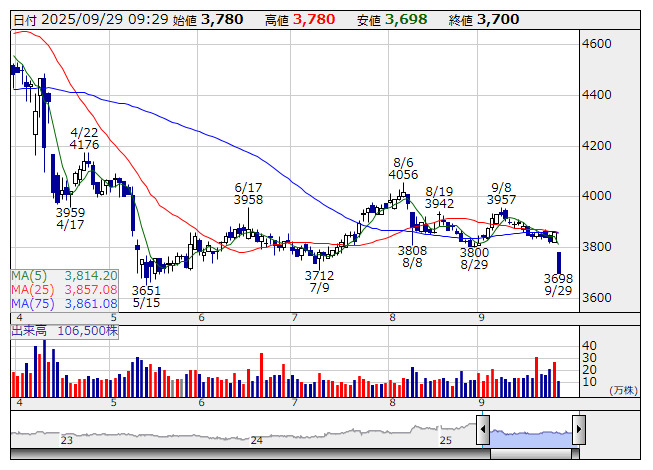Click the (万株) volume unit label
Screen dimensions: 653x470
(623, 390)
